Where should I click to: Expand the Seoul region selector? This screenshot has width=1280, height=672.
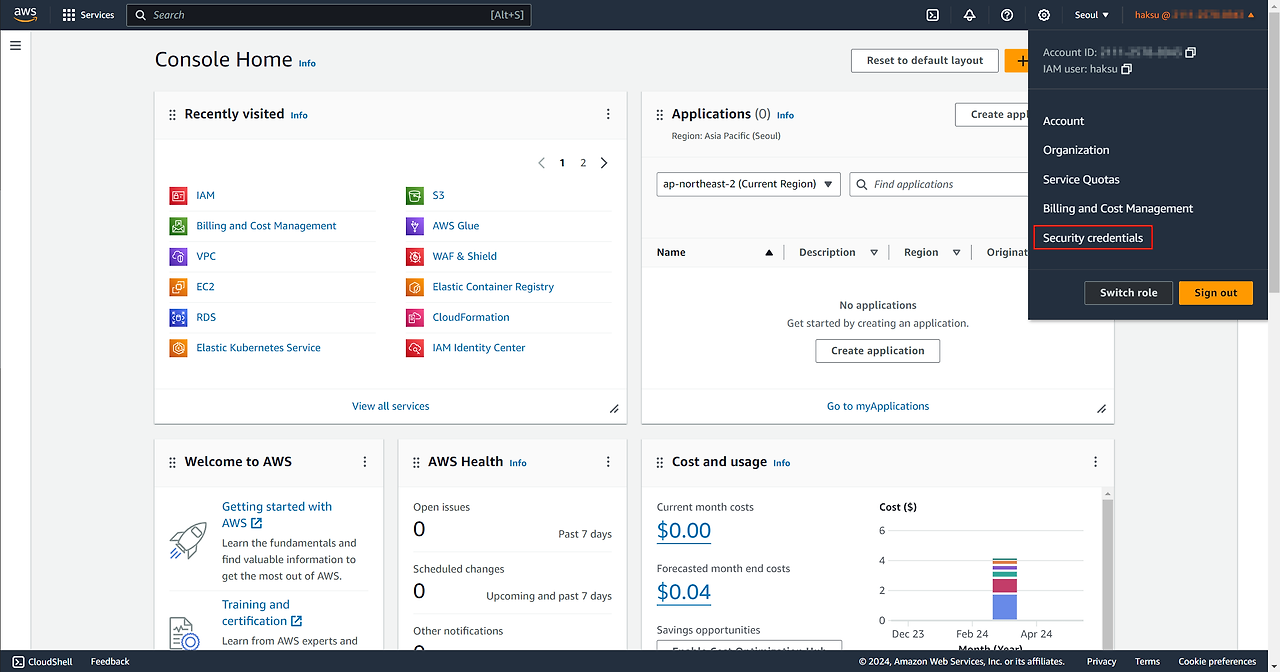pyautogui.click(x=1091, y=15)
